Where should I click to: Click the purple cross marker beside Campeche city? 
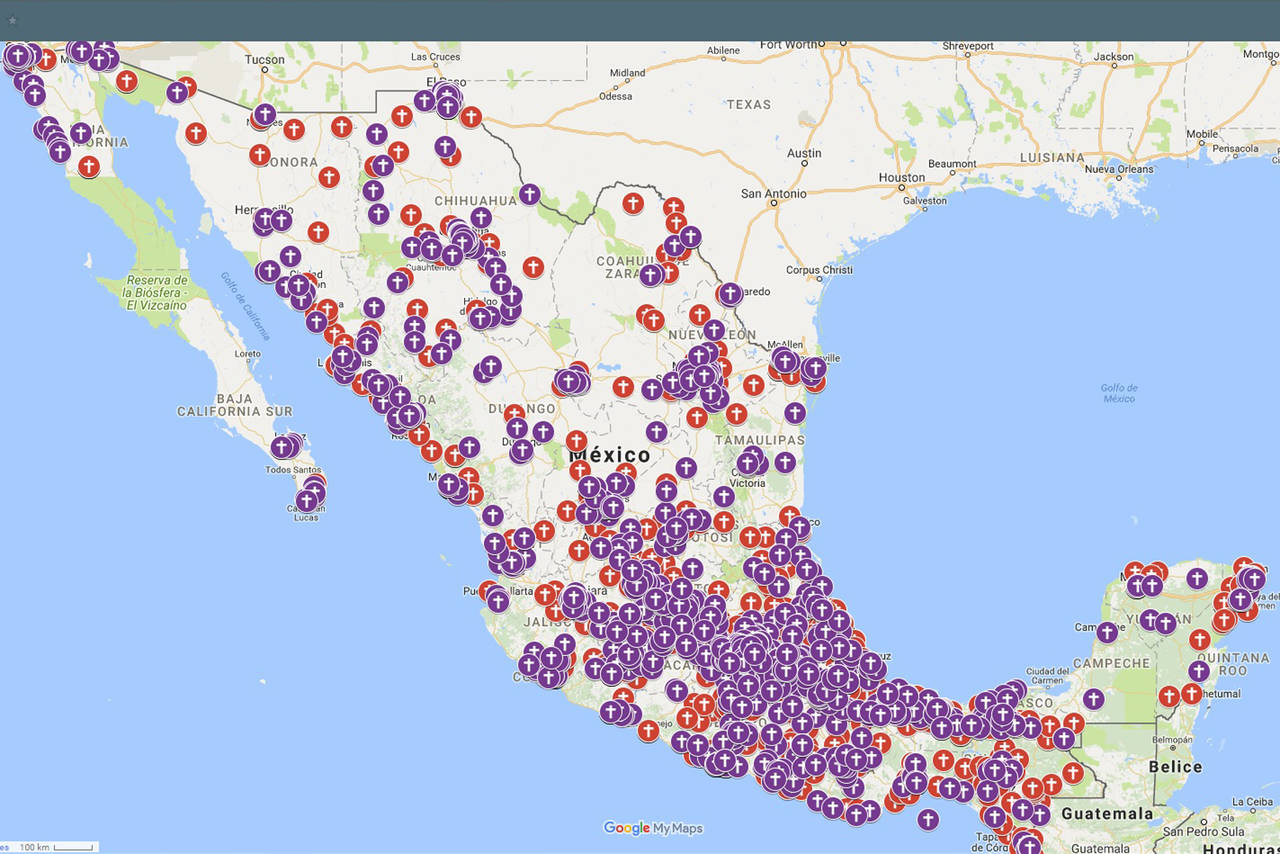click(1107, 632)
